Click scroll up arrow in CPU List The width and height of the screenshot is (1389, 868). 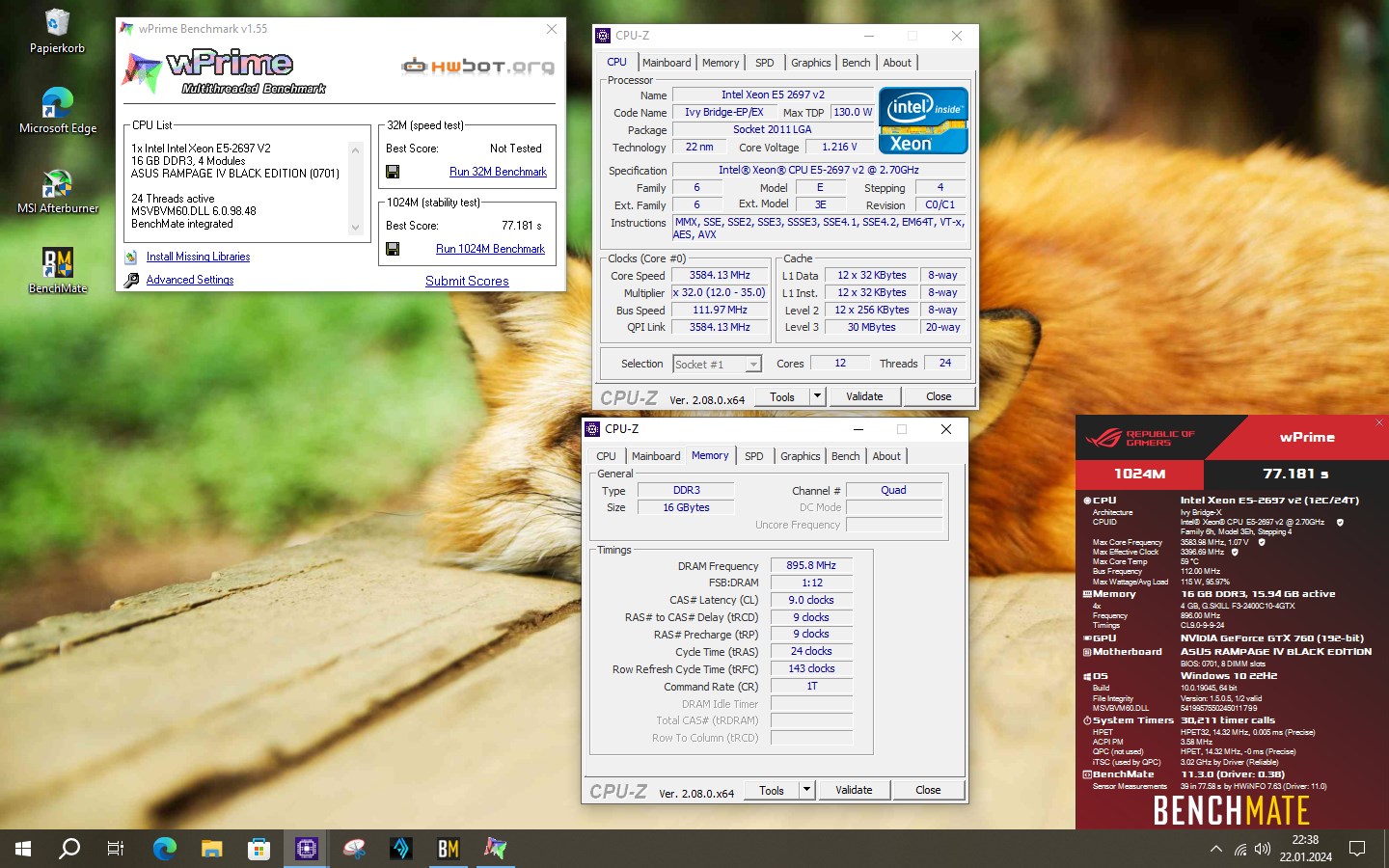355,150
